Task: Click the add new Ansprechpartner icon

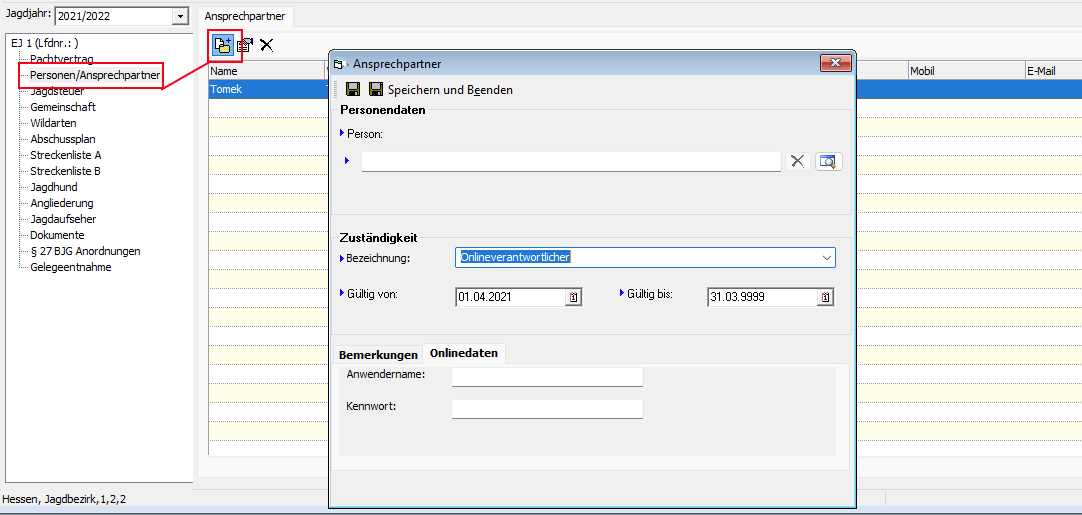Action: (x=222, y=44)
